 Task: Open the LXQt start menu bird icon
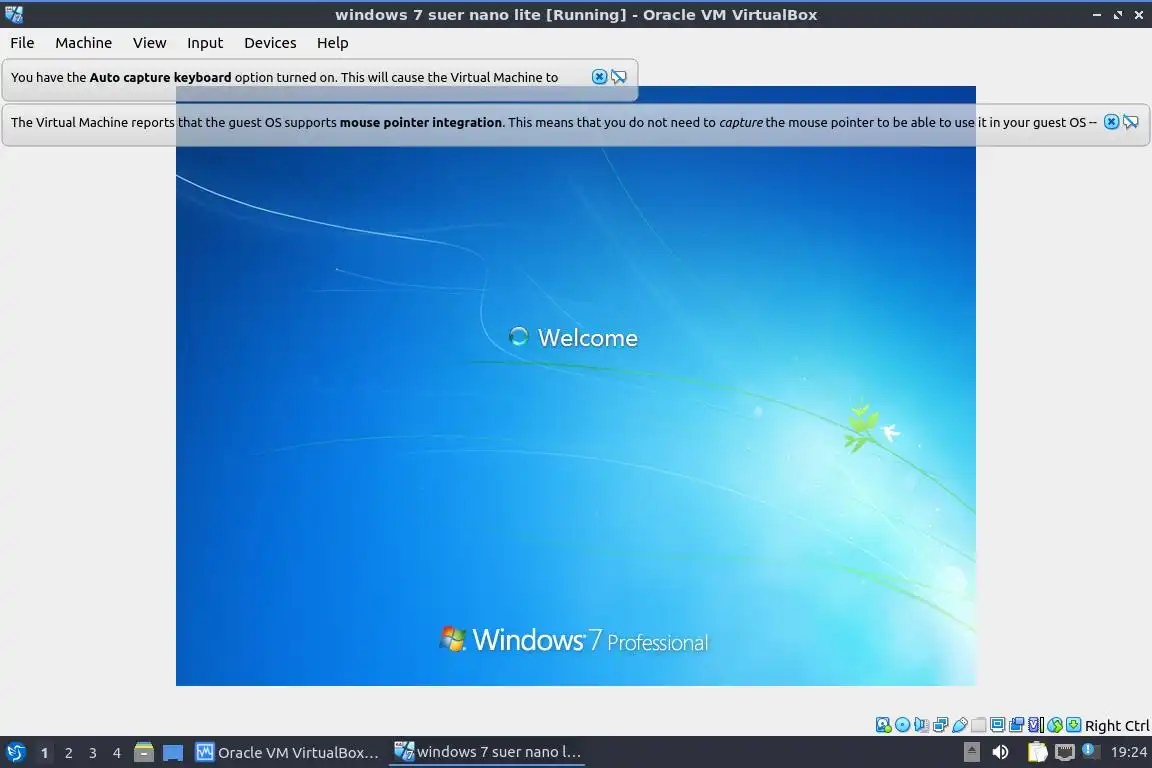[x=15, y=752]
